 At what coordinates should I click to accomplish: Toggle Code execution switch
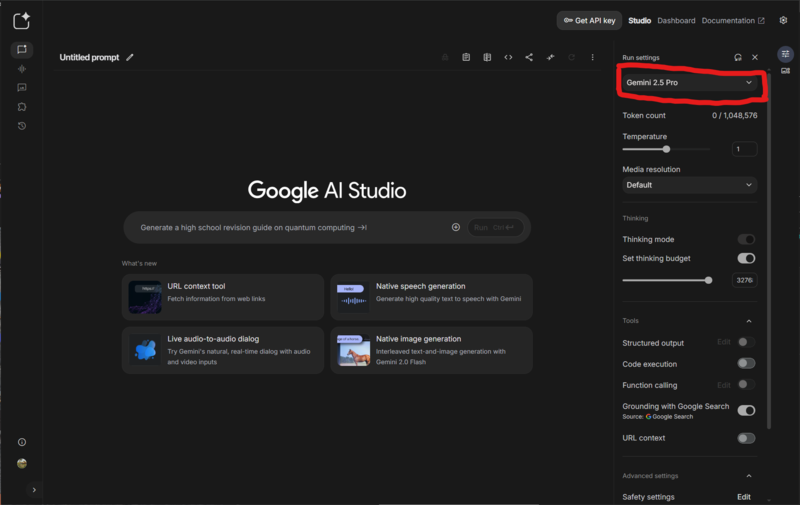click(x=746, y=363)
